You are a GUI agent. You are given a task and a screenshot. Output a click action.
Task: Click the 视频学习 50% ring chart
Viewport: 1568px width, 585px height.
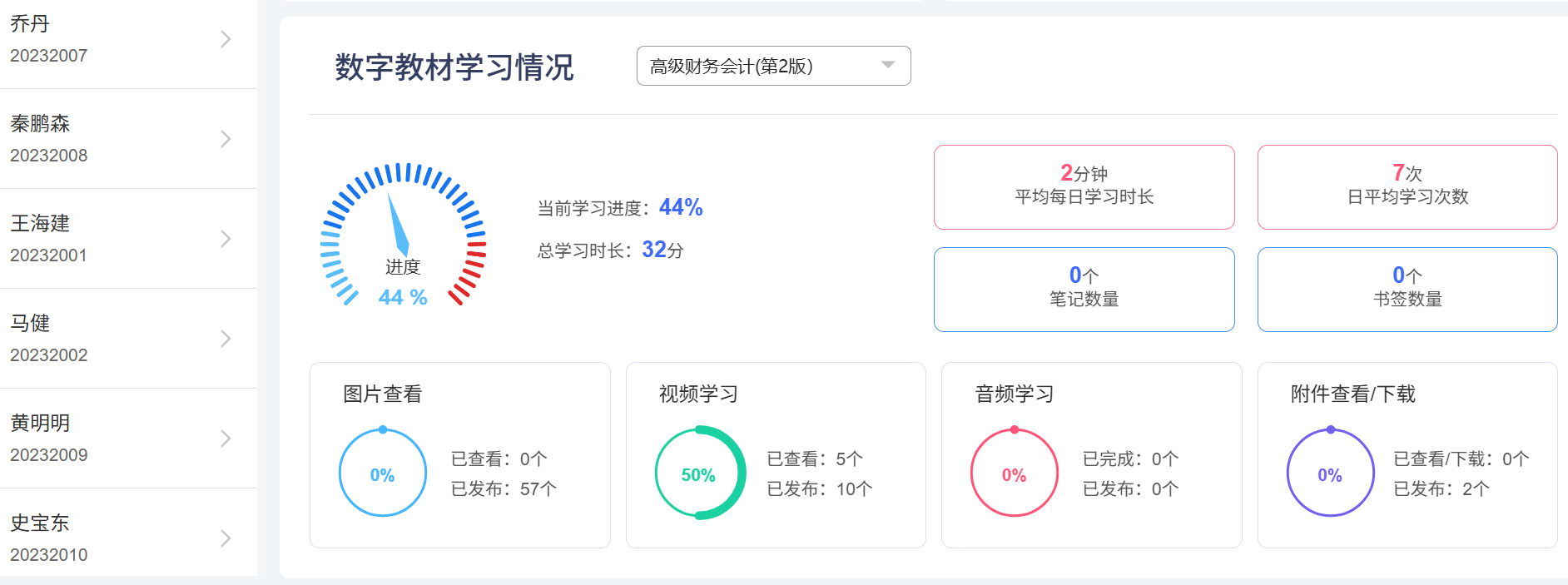tap(699, 473)
